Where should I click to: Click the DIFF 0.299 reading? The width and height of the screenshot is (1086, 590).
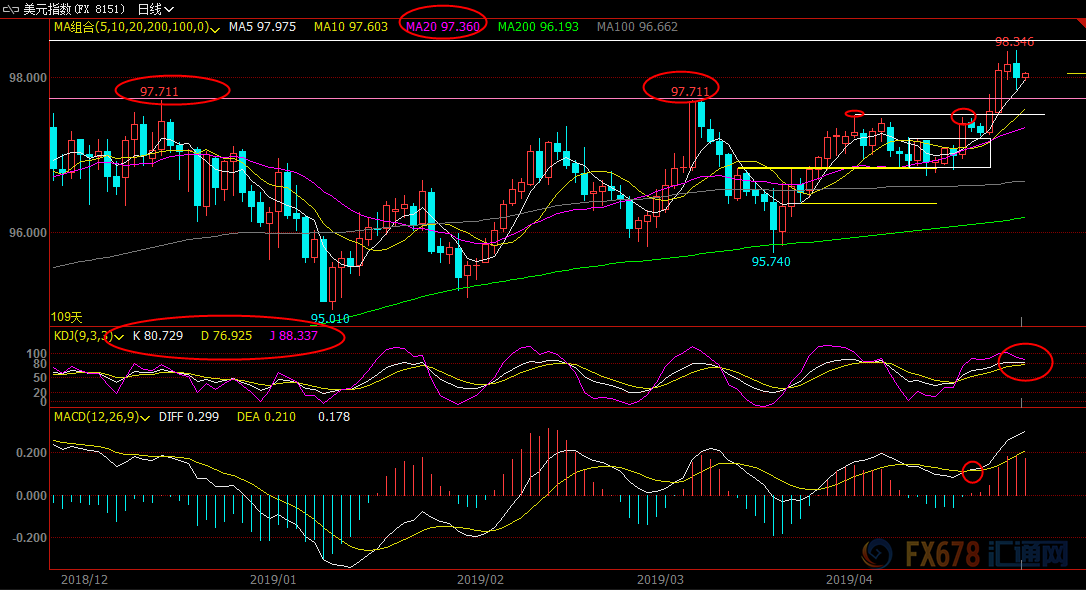(x=189, y=417)
